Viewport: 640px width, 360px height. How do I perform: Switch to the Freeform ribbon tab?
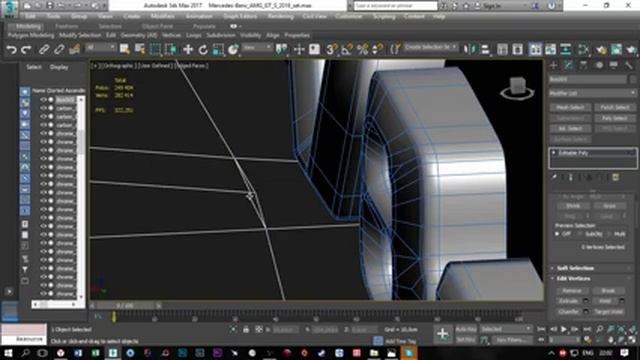tap(67, 26)
